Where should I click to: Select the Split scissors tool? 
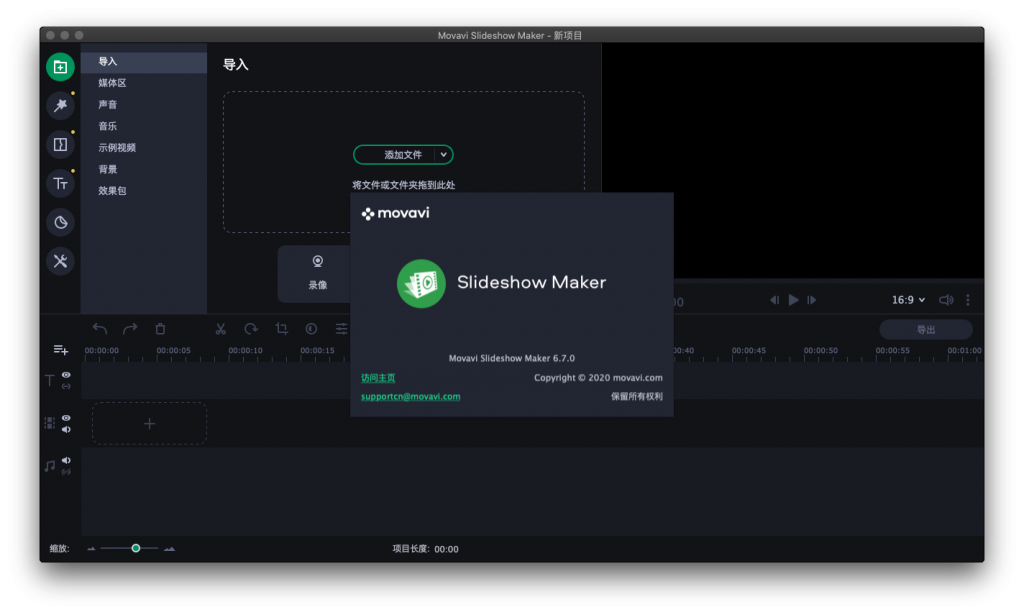coord(221,328)
